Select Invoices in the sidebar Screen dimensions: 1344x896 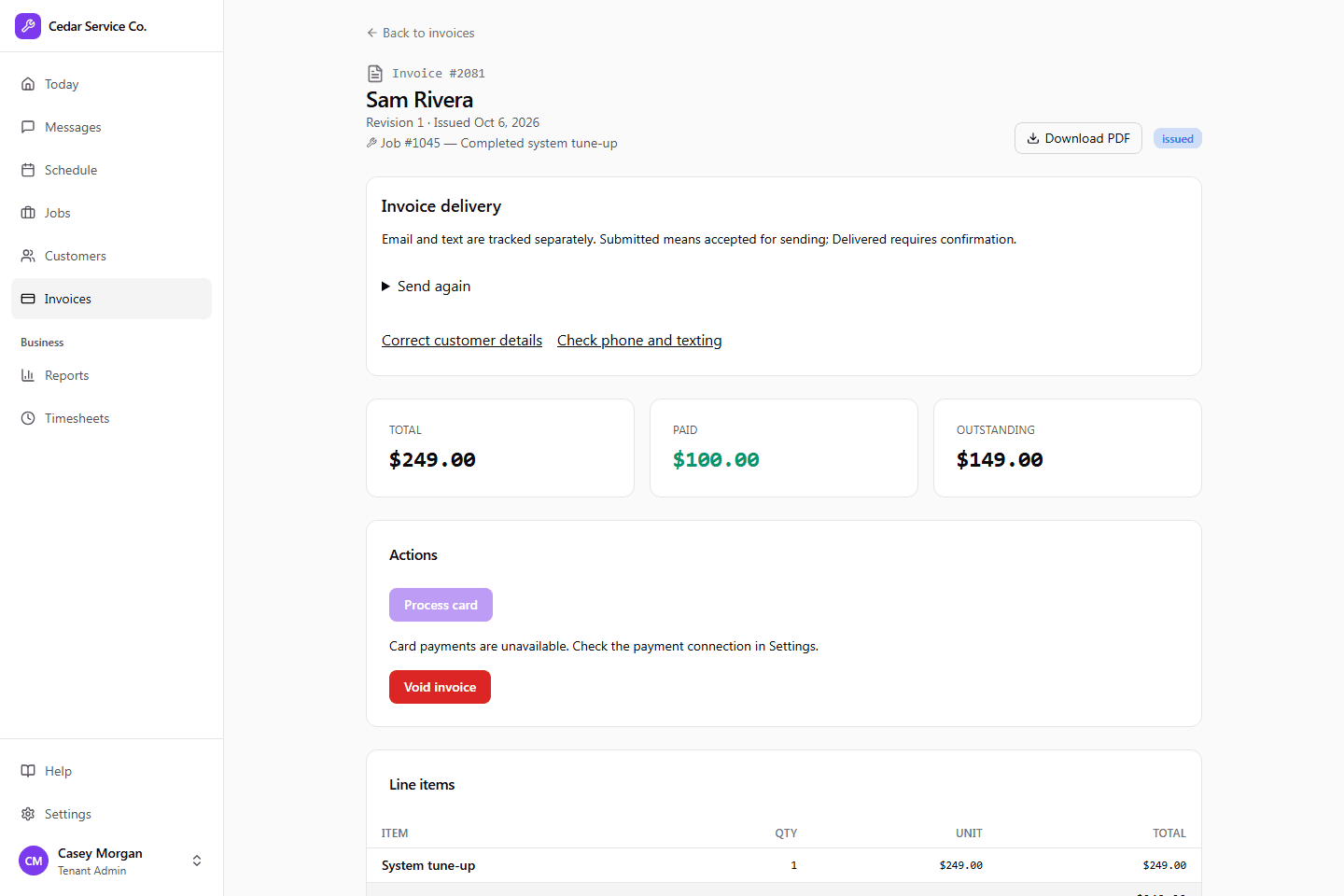111,299
